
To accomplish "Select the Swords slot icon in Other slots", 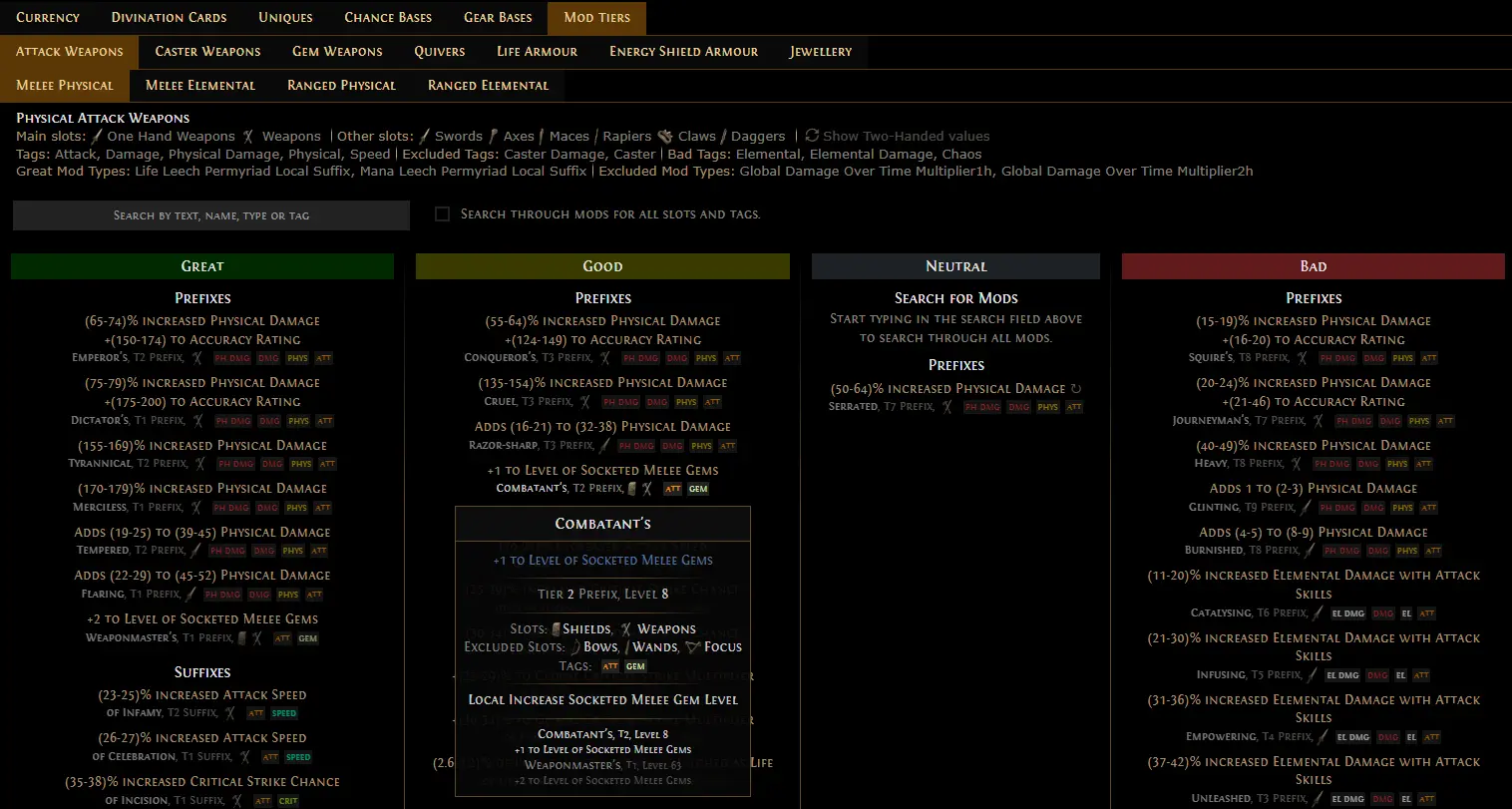I will tap(425, 137).
